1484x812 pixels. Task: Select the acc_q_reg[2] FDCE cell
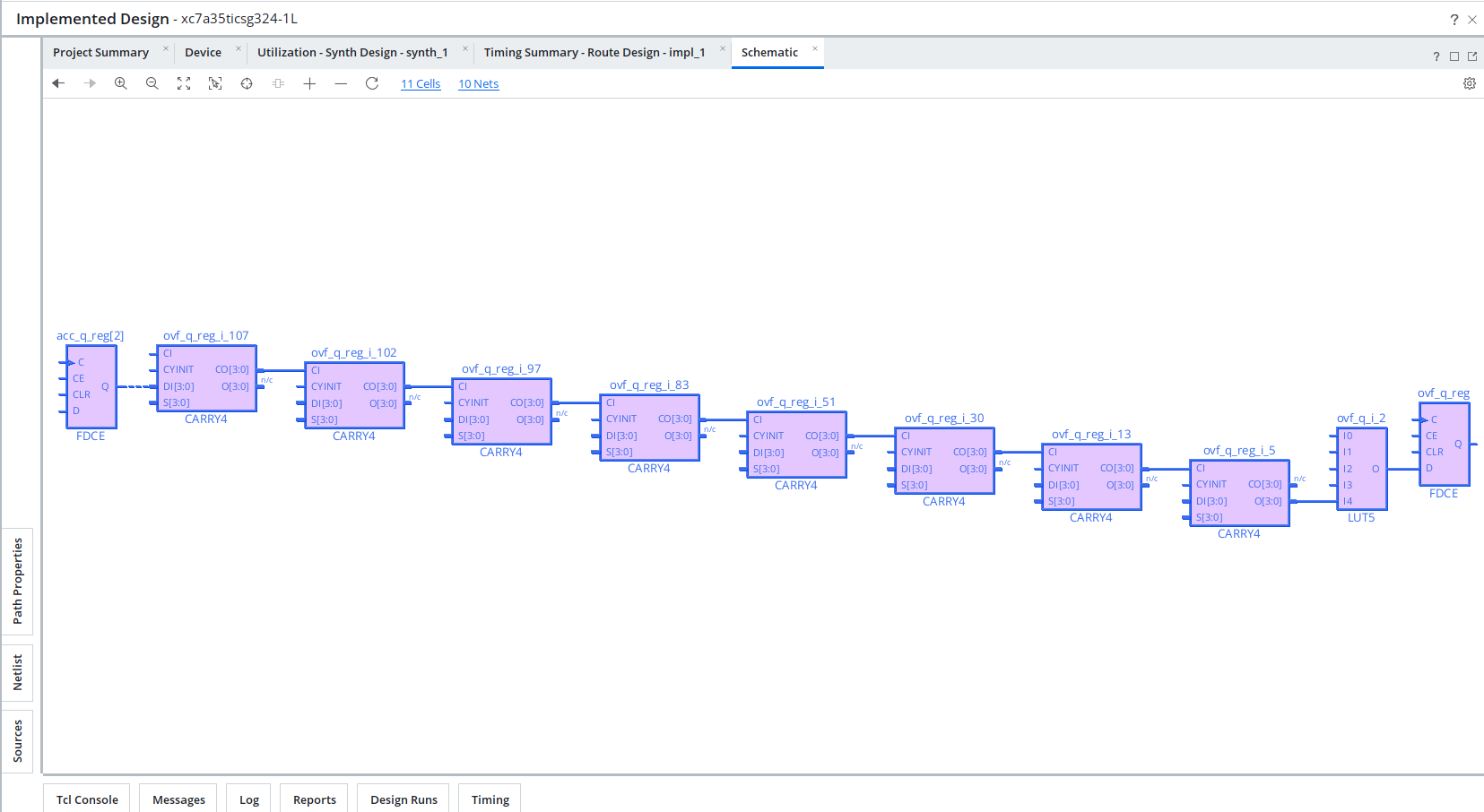91,386
